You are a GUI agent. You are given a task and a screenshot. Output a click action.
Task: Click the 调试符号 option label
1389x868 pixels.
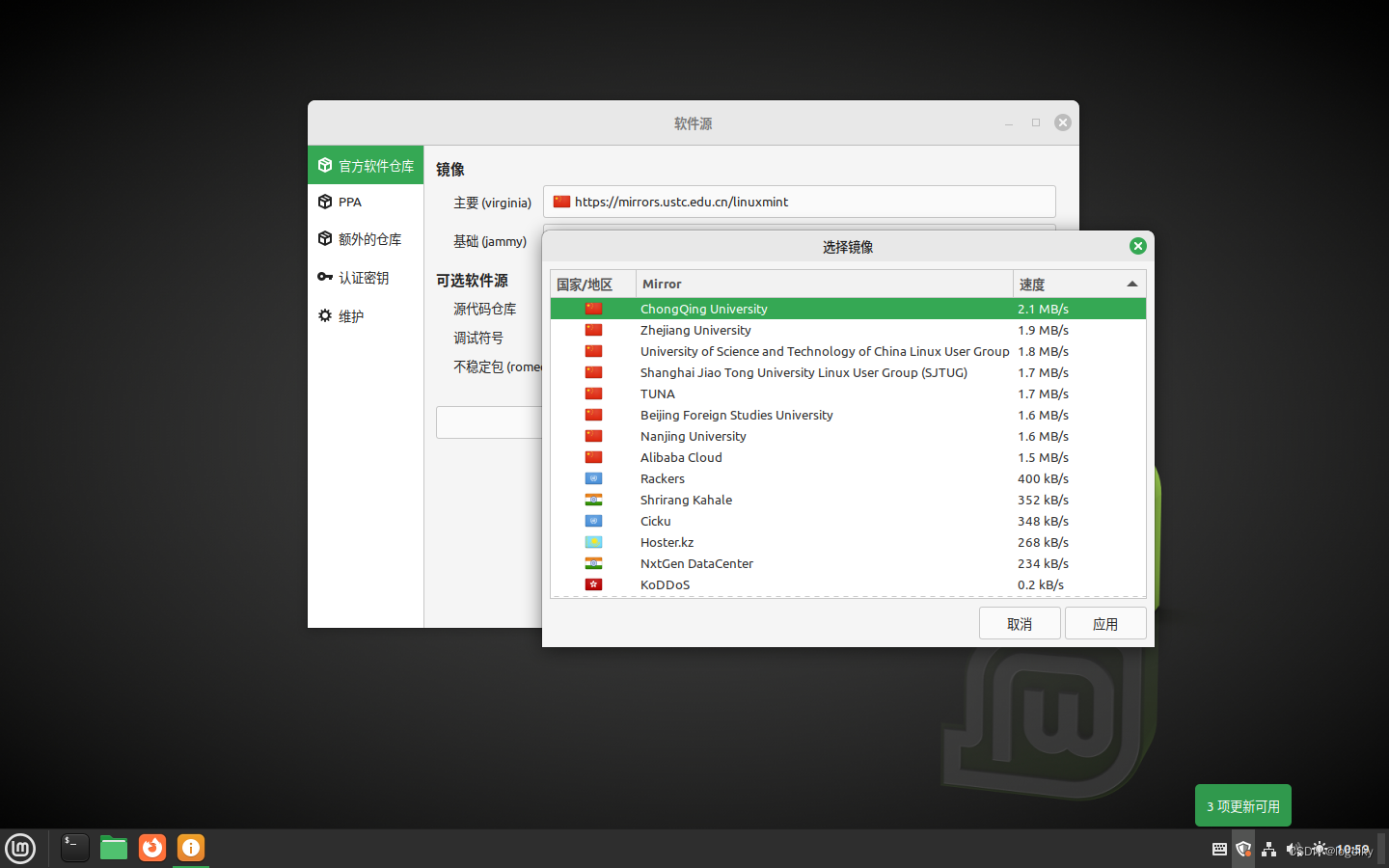(x=478, y=338)
